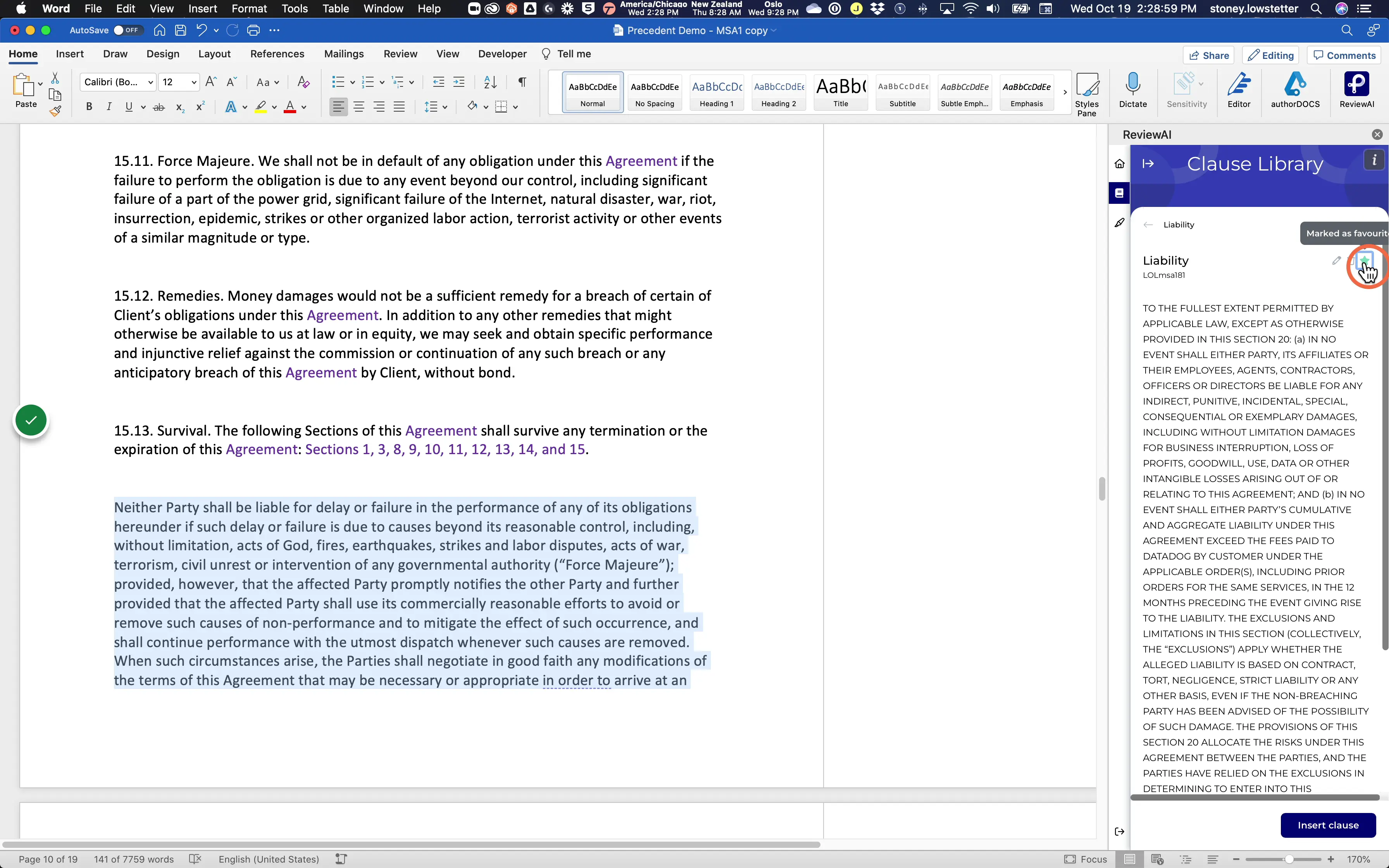Apply the Heading 1 style thumbnail
The width and height of the screenshot is (1389, 868).
[716, 92]
